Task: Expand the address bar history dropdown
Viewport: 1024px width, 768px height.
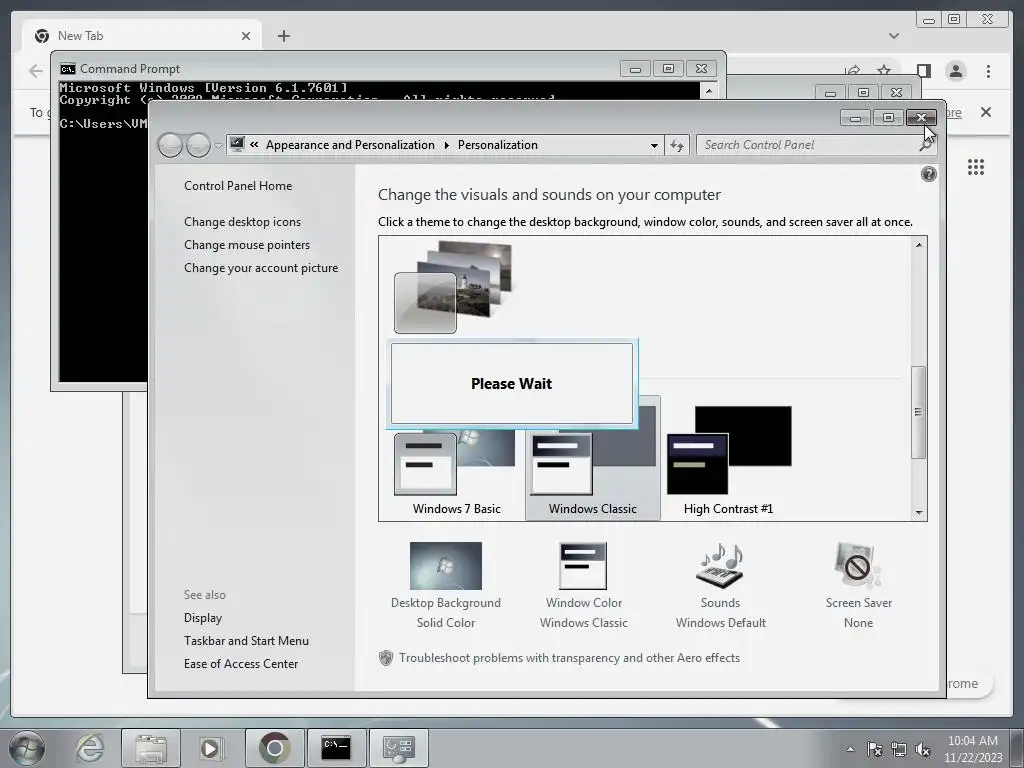Action: click(x=654, y=145)
